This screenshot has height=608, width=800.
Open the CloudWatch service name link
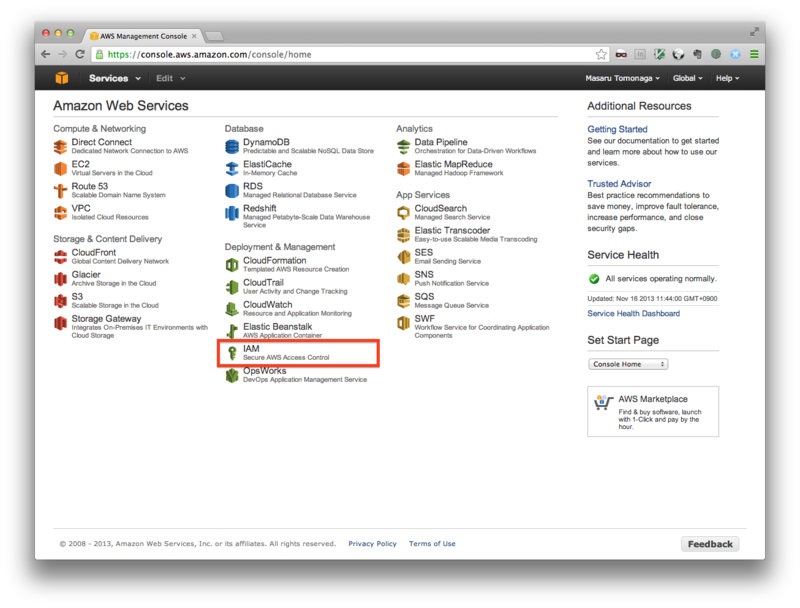tap(267, 305)
